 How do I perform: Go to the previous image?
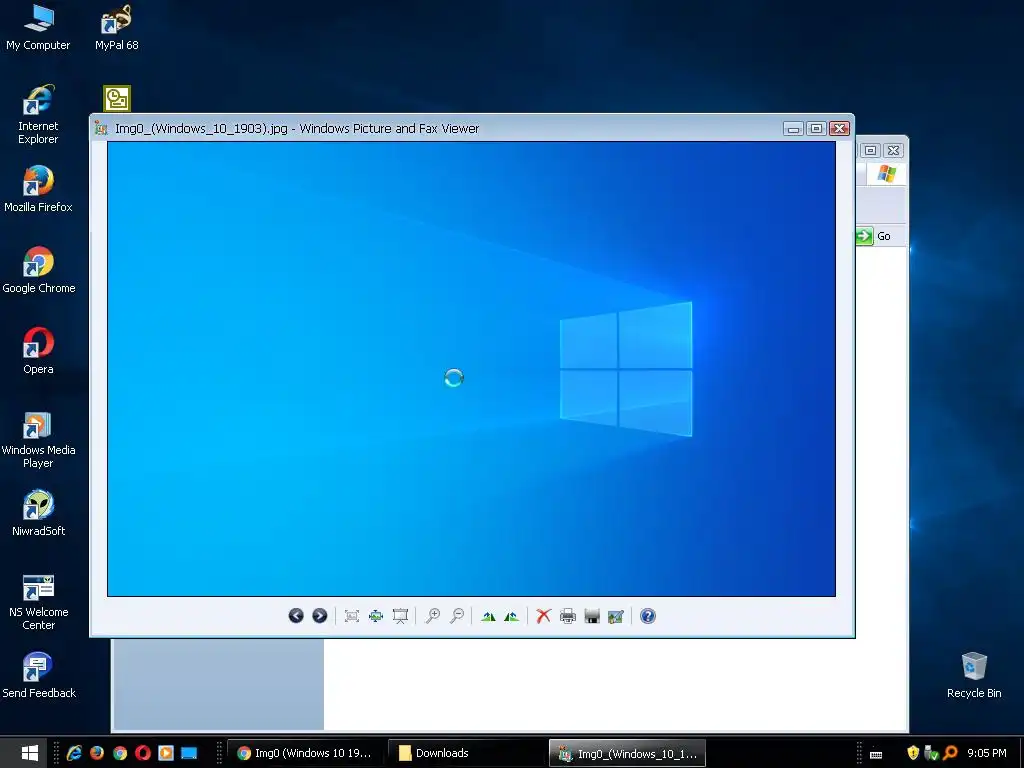coord(296,616)
